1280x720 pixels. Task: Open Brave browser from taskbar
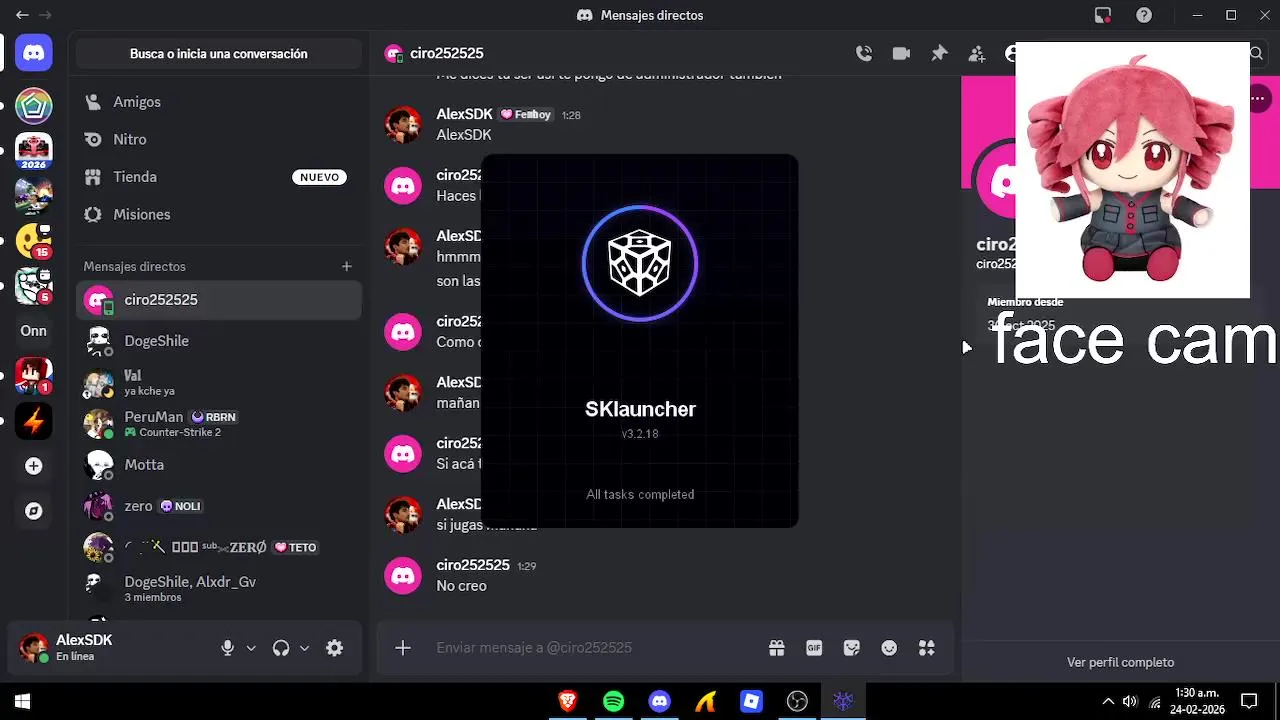pos(567,702)
